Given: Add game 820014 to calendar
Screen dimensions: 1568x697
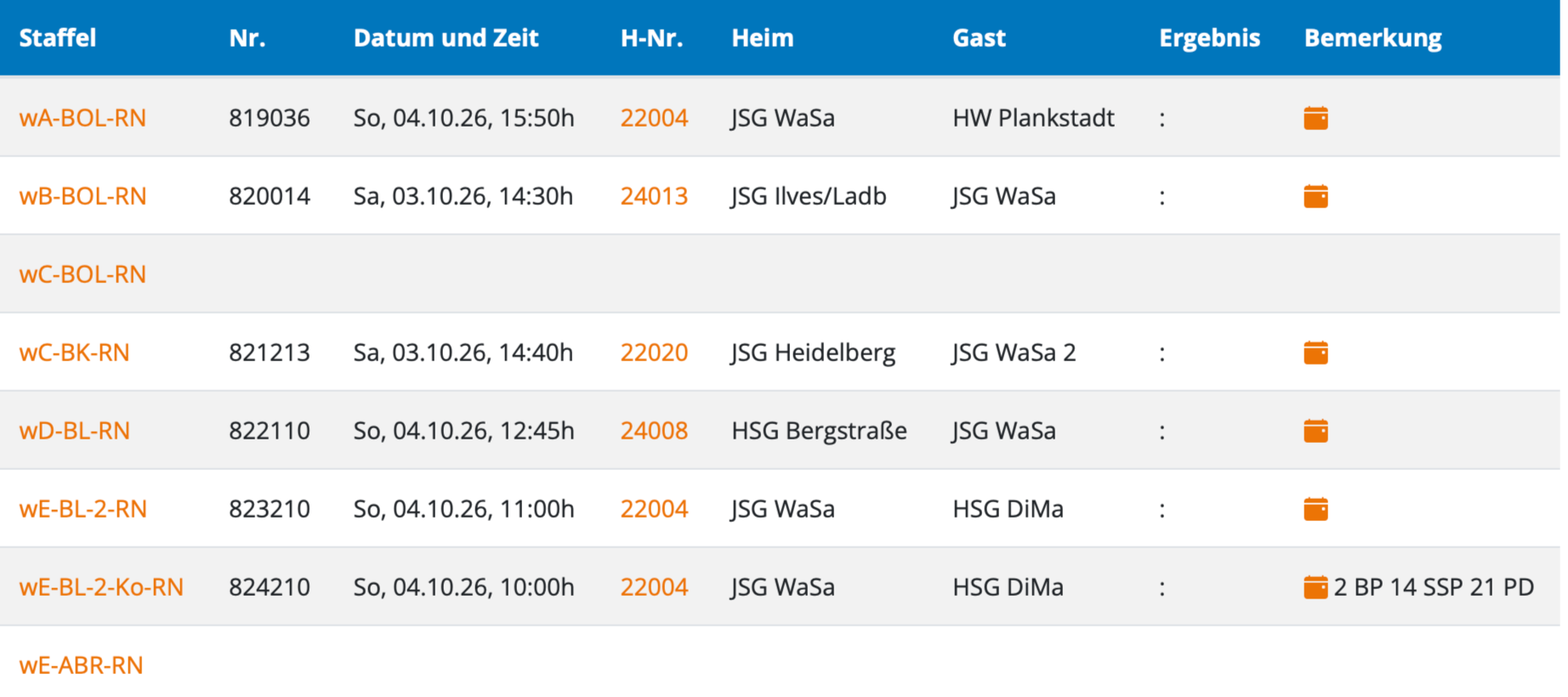Looking at the screenshot, I should (1315, 196).
